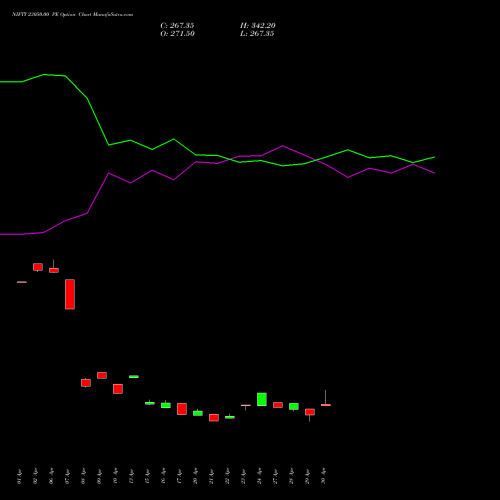Screen dimensions: 500x500
Task: Click the 27 Apr date label
Action: [275, 477]
